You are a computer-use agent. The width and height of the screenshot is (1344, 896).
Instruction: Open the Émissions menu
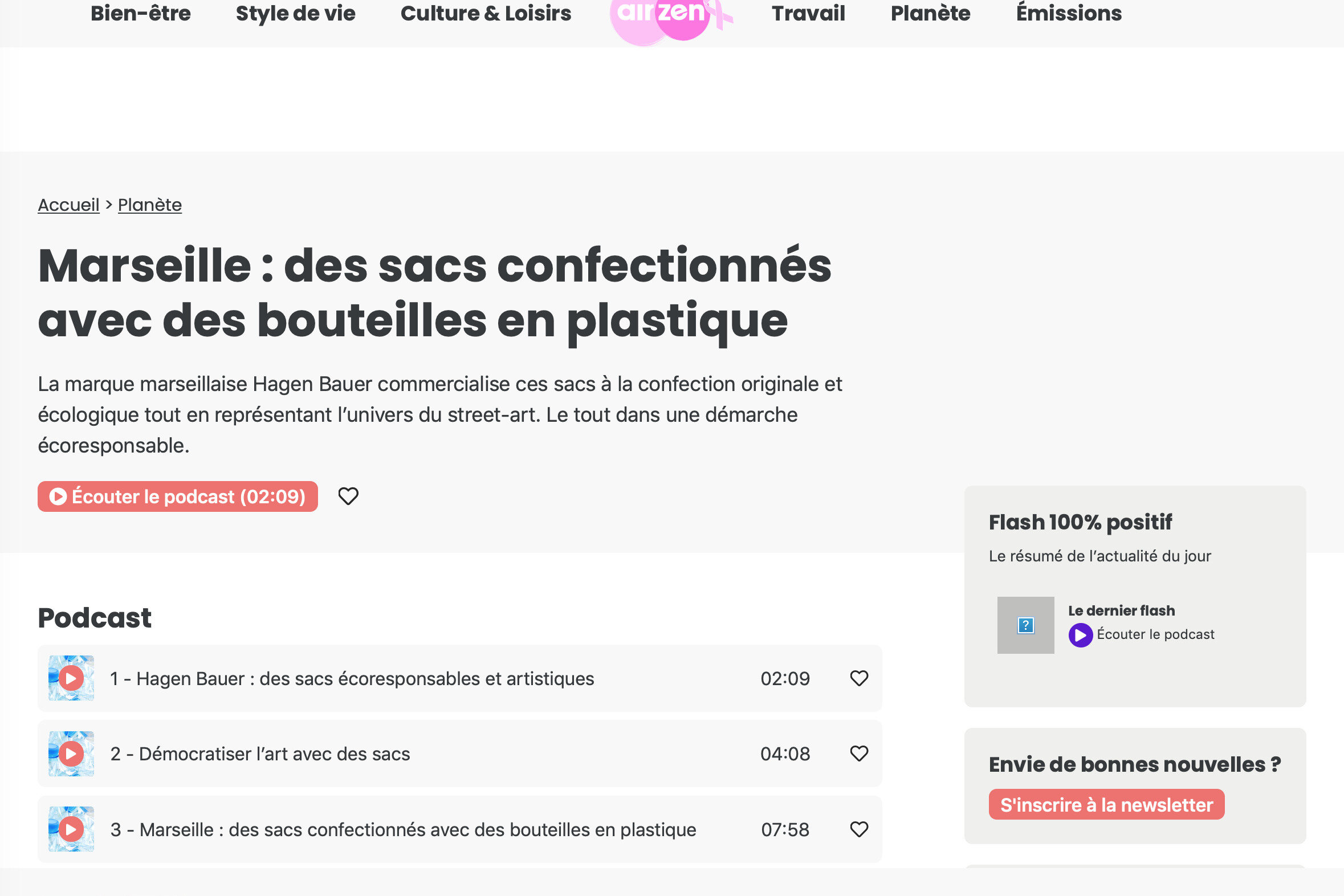click(x=1069, y=13)
